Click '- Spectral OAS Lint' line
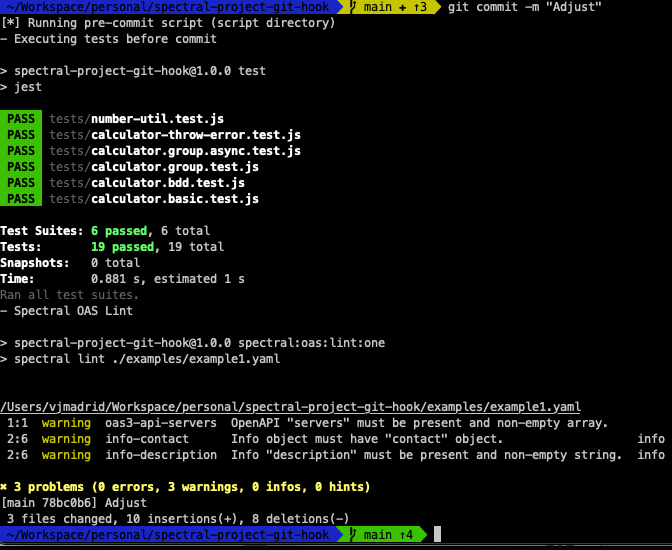 (66, 311)
